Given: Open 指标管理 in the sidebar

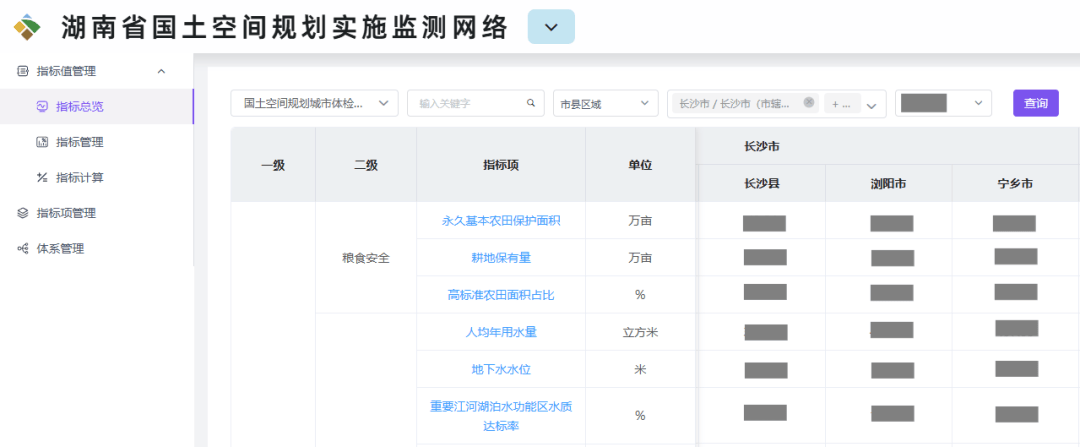Looking at the screenshot, I should pos(79,142).
